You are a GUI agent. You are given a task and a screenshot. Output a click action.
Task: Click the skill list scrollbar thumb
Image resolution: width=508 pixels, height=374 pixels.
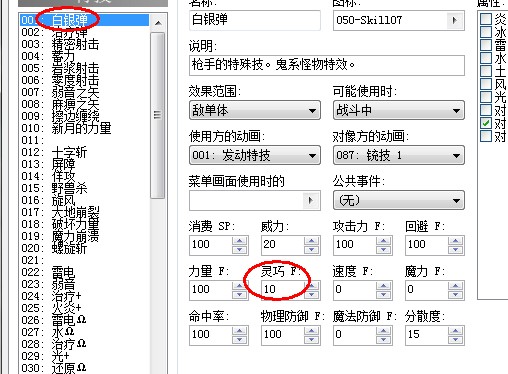(x=158, y=115)
